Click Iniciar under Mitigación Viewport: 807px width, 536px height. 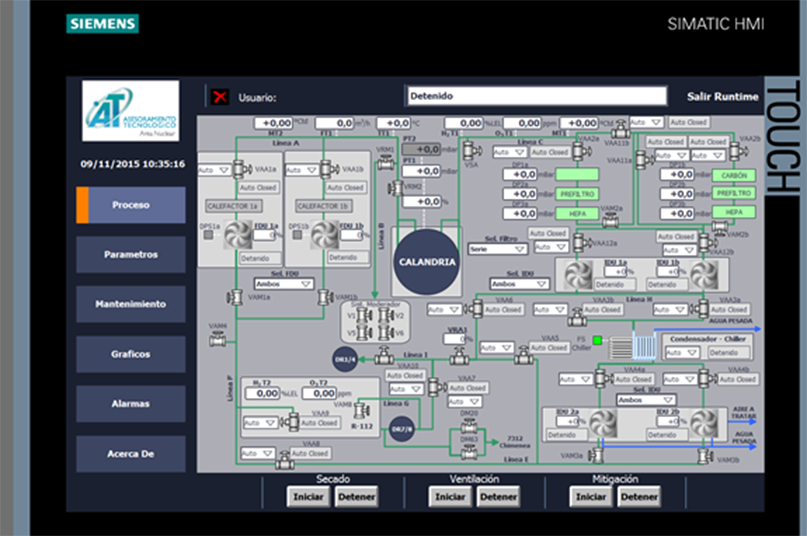[591, 497]
